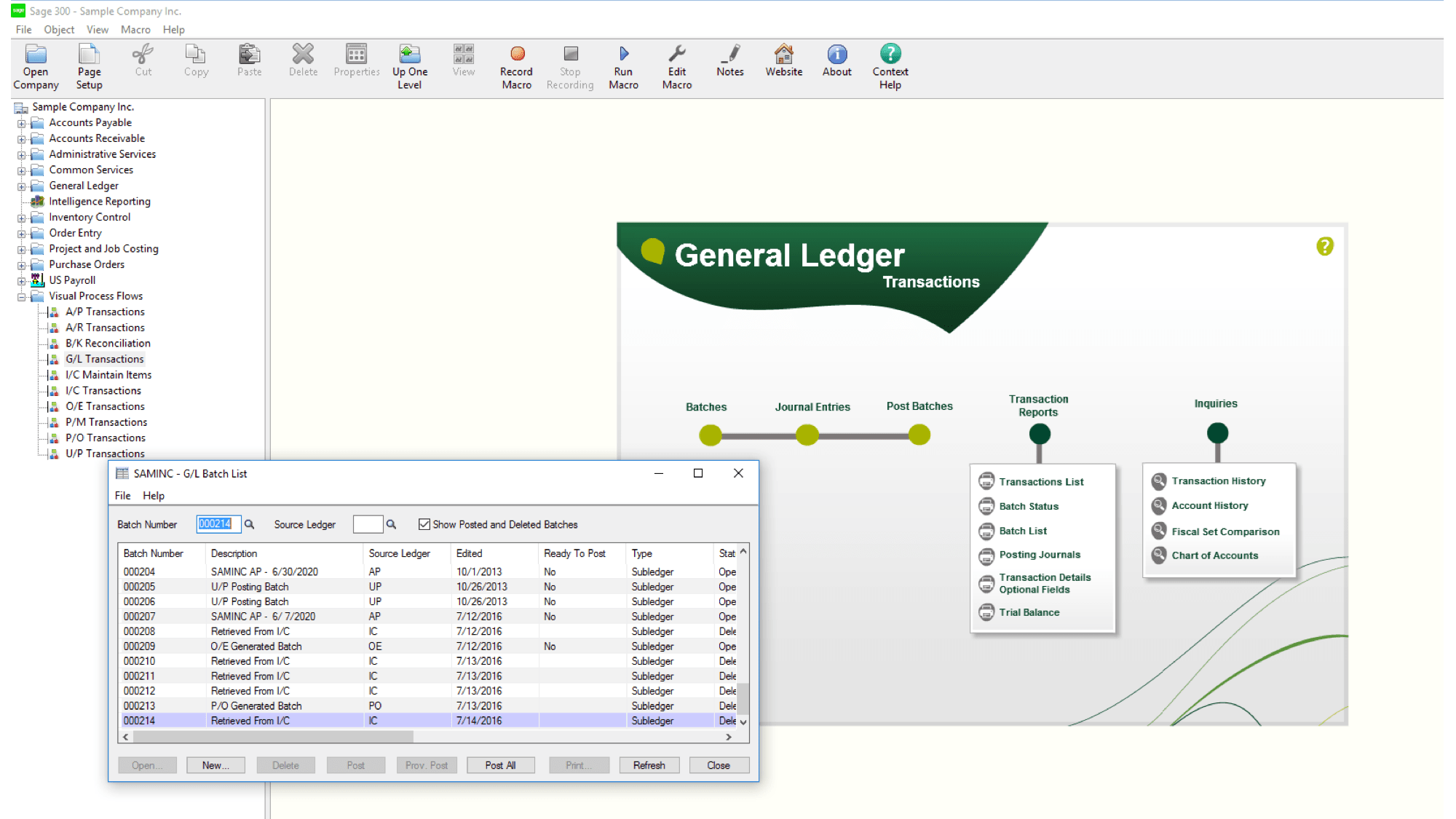Expand the Accounts Payable folder
The width and height of the screenshot is (1456, 819).
pos(22,123)
